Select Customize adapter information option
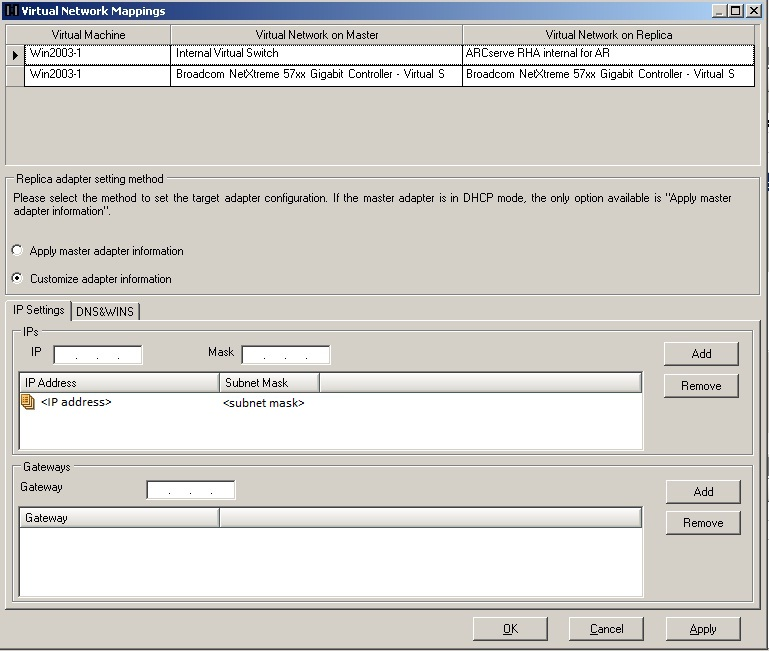The image size is (769, 651). 17,279
